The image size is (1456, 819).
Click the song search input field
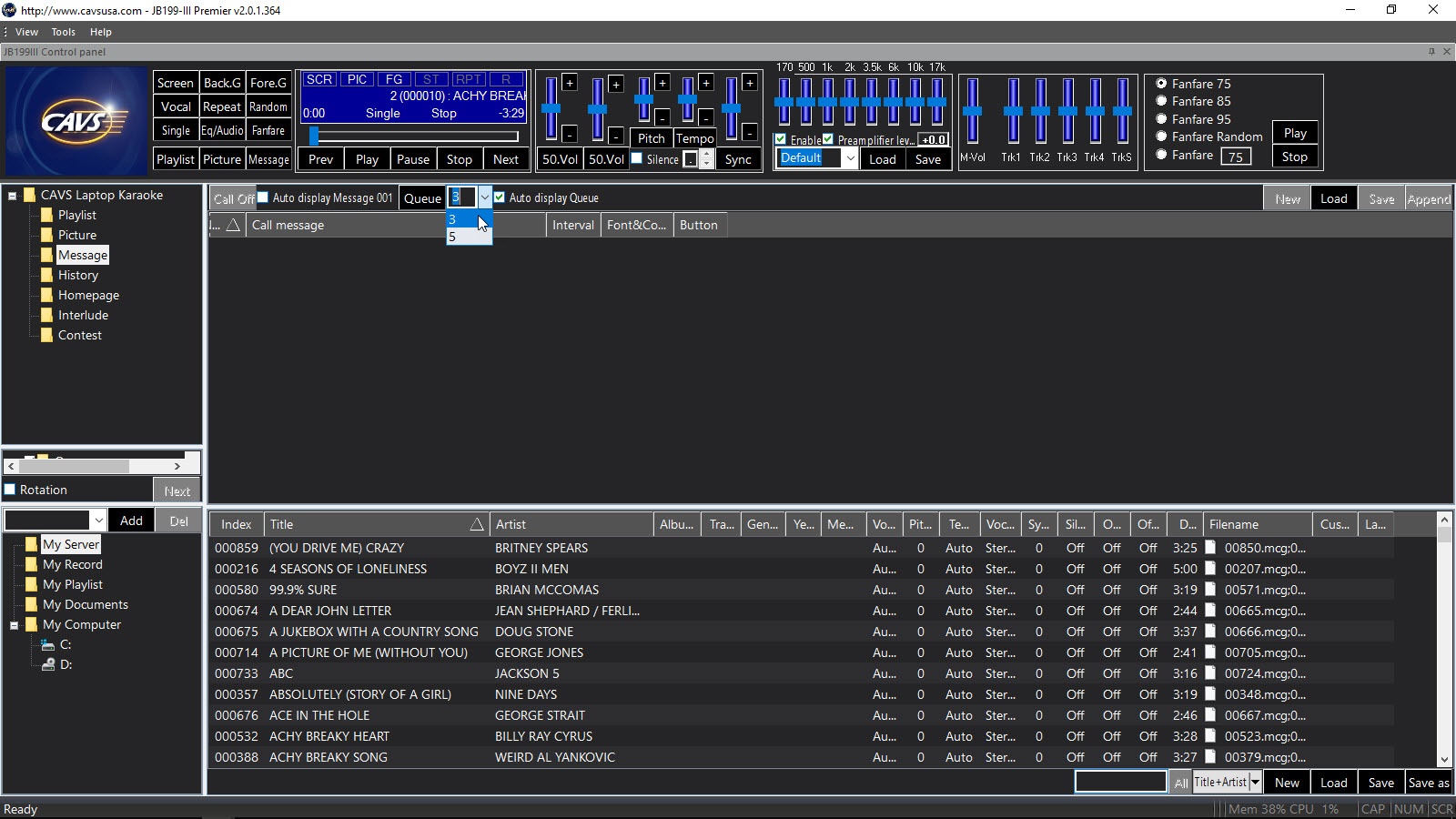tap(1121, 782)
